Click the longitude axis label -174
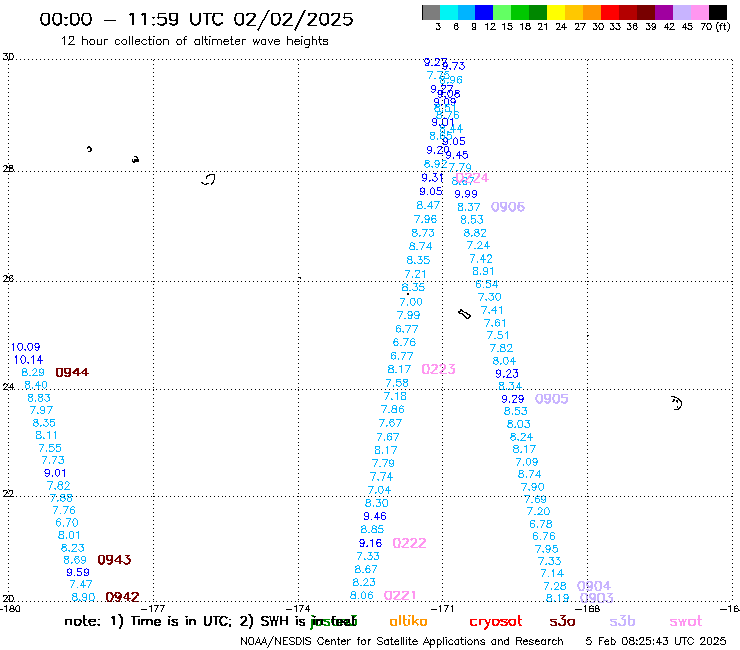 (x=298, y=608)
